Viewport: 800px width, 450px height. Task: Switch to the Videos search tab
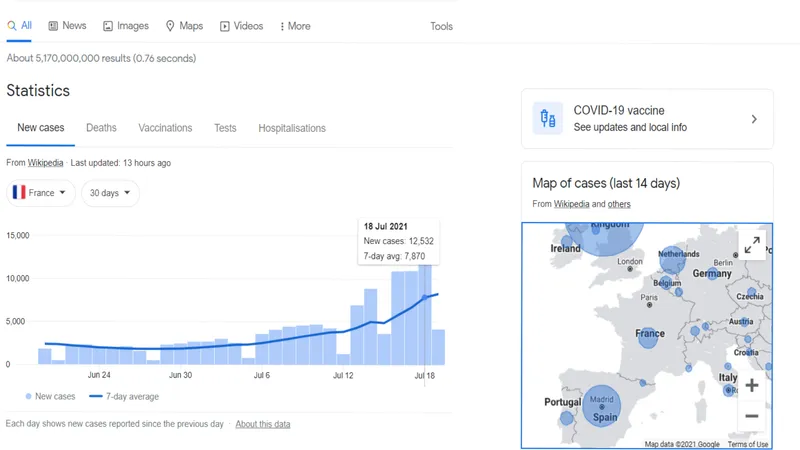pyautogui.click(x=241, y=26)
